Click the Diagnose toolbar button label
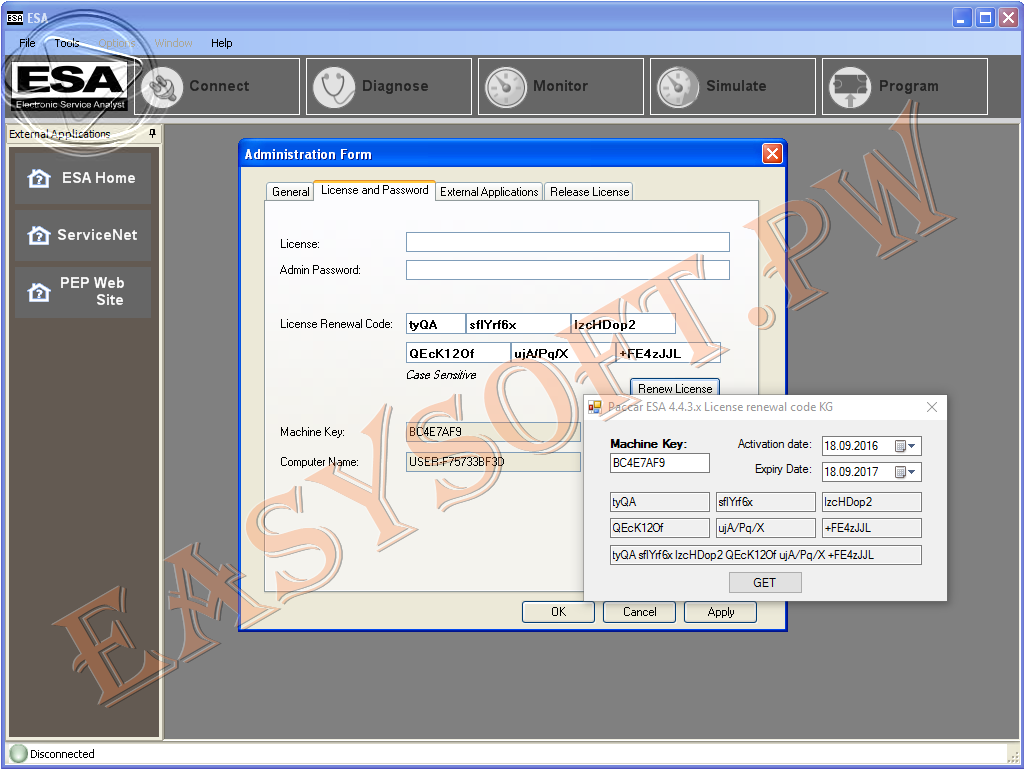Viewport: 1027px width, 770px height. pos(395,86)
